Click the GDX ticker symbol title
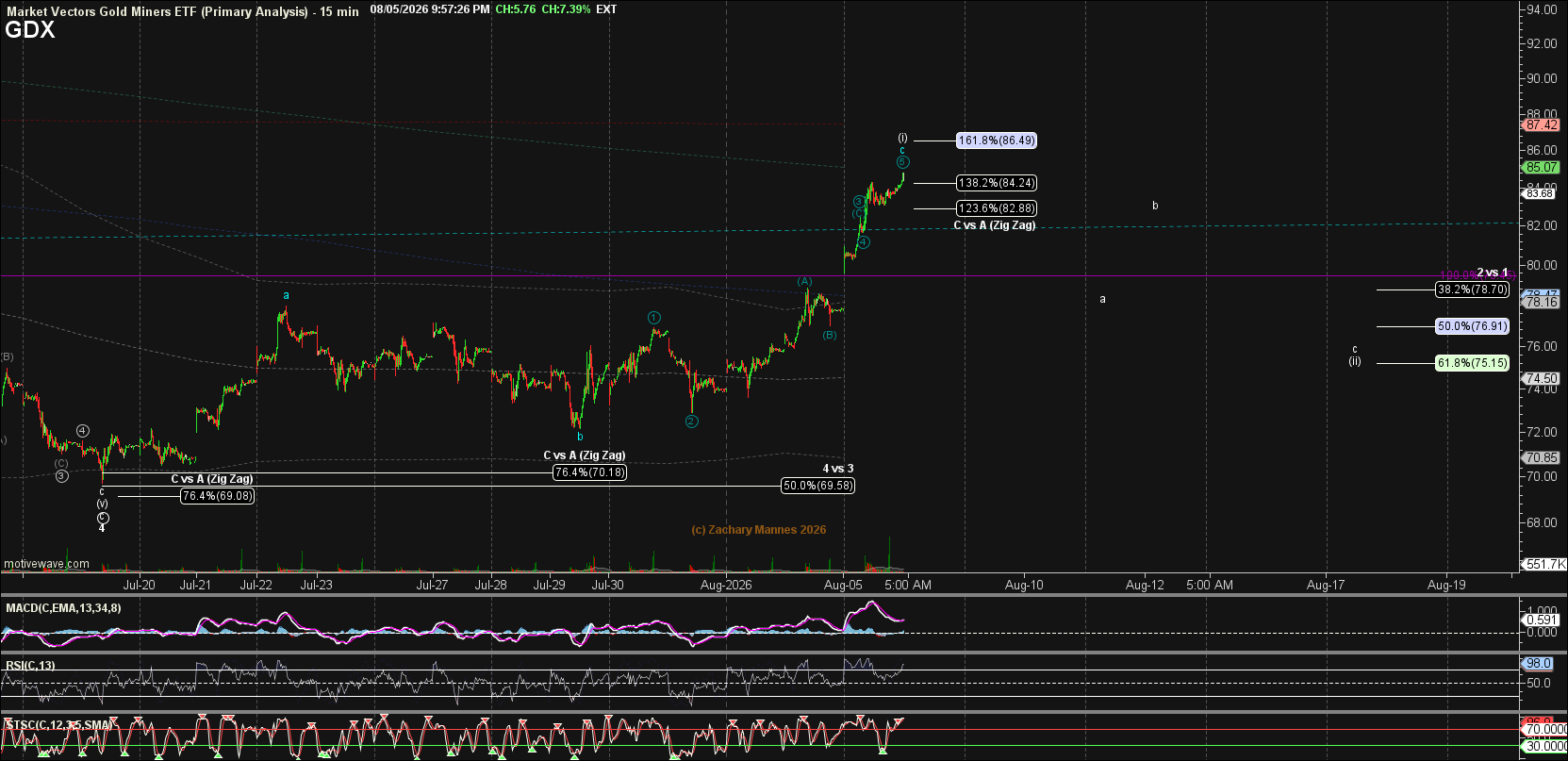This screenshot has width=1568, height=761. point(30,30)
